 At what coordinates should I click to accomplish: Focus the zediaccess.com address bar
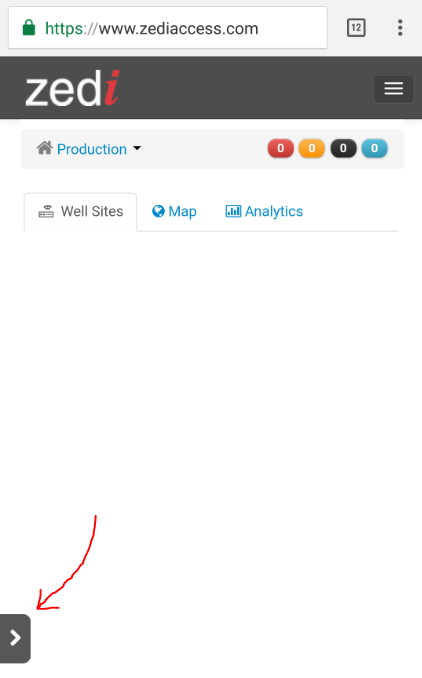tap(168, 28)
